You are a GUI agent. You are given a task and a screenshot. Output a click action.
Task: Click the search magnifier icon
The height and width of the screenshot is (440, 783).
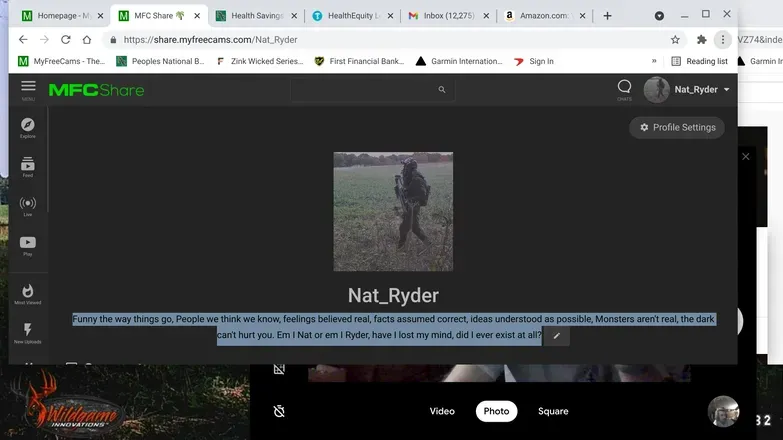pyautogui.click(x=441, y=89)
